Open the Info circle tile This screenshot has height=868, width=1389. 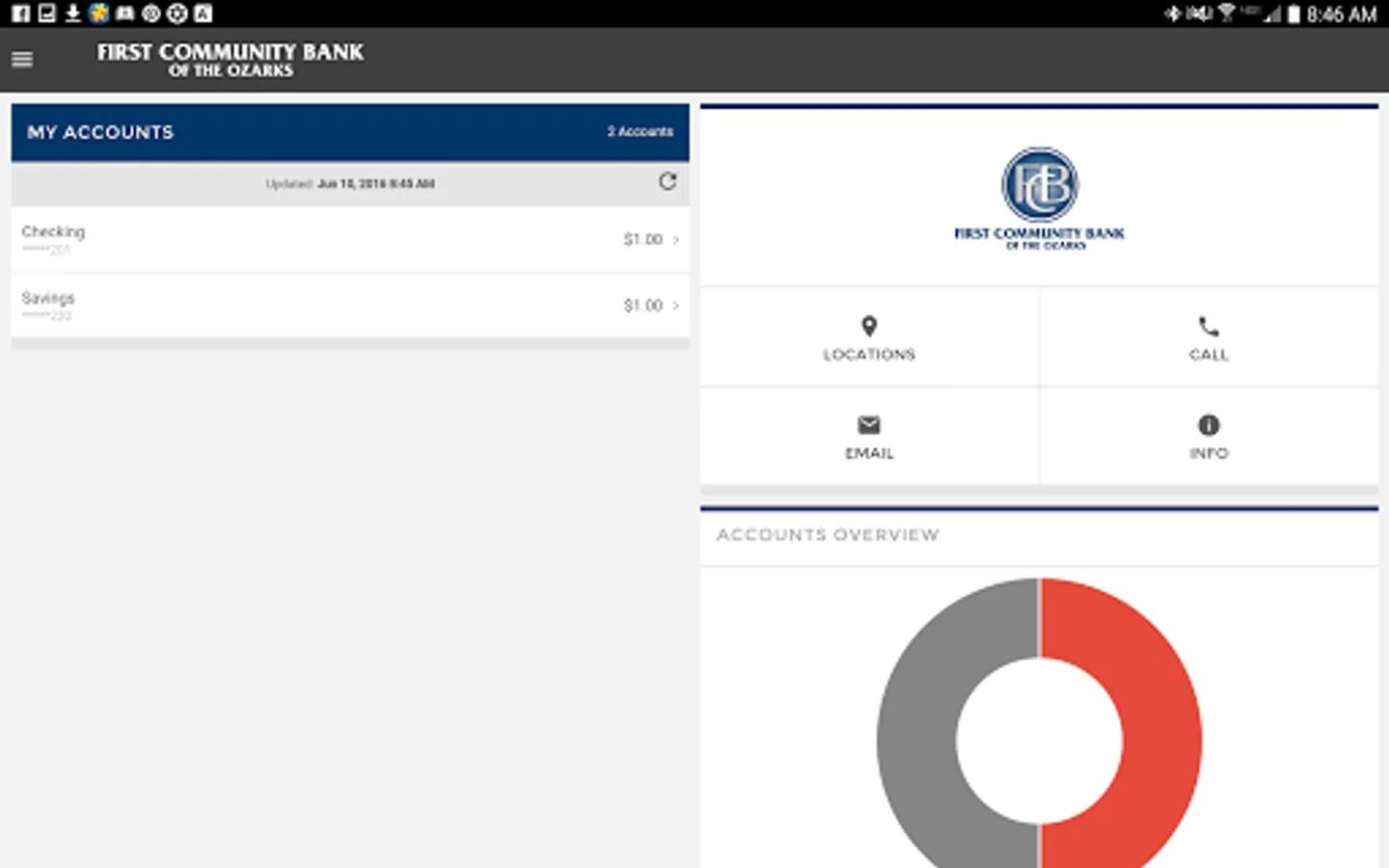tap(1209, 436)
